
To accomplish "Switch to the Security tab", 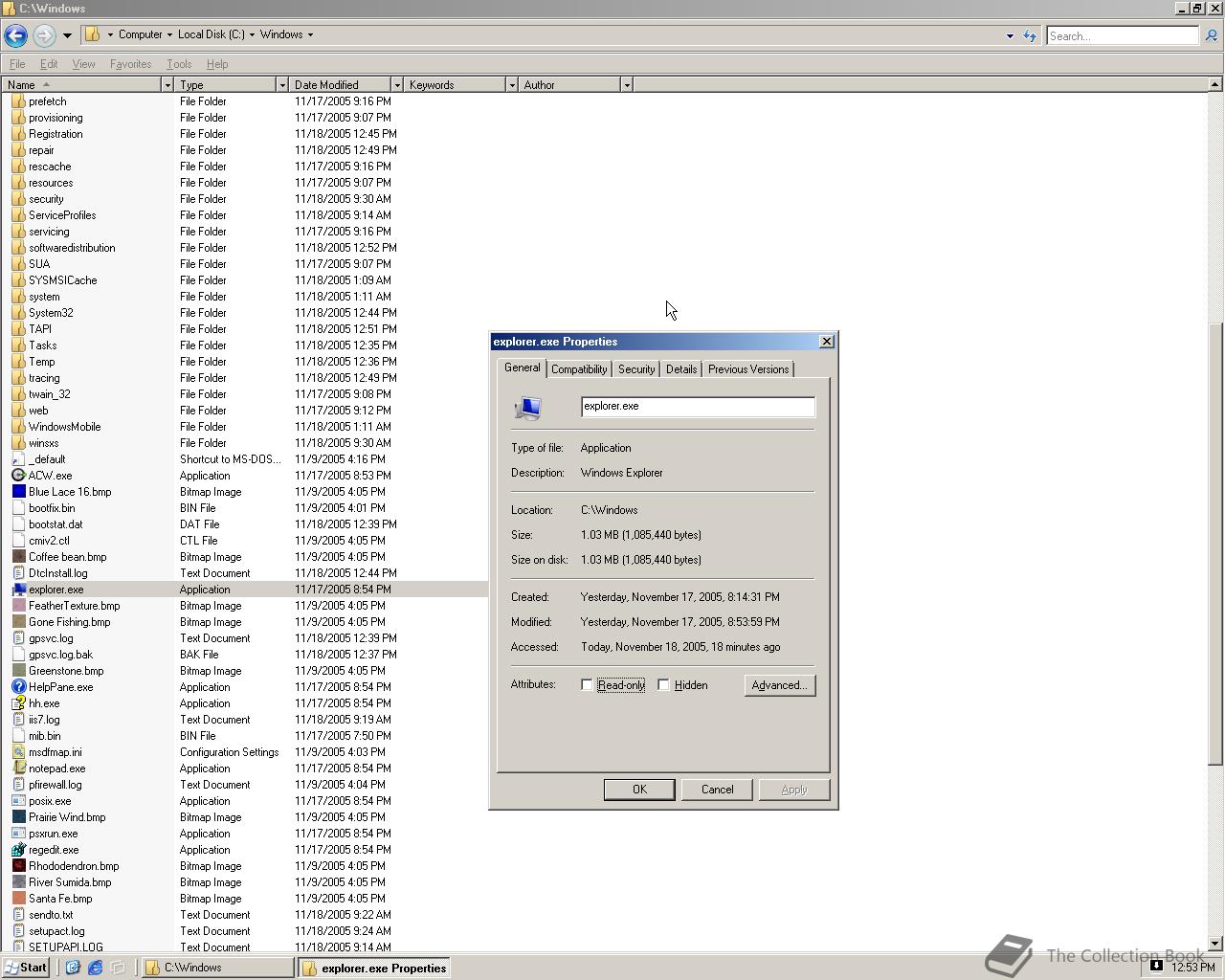I will coord(636,369).
